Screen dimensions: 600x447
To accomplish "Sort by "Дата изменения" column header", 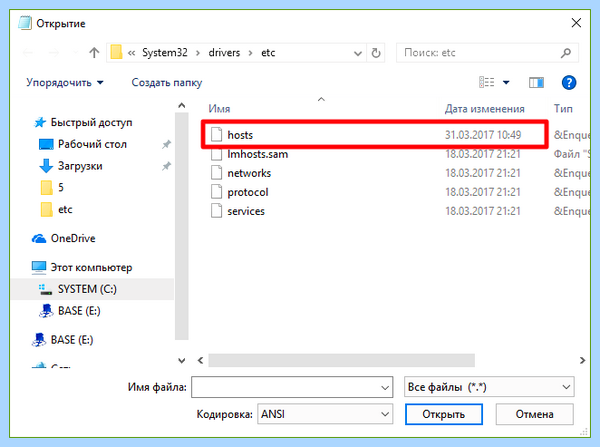I will 484,109.
